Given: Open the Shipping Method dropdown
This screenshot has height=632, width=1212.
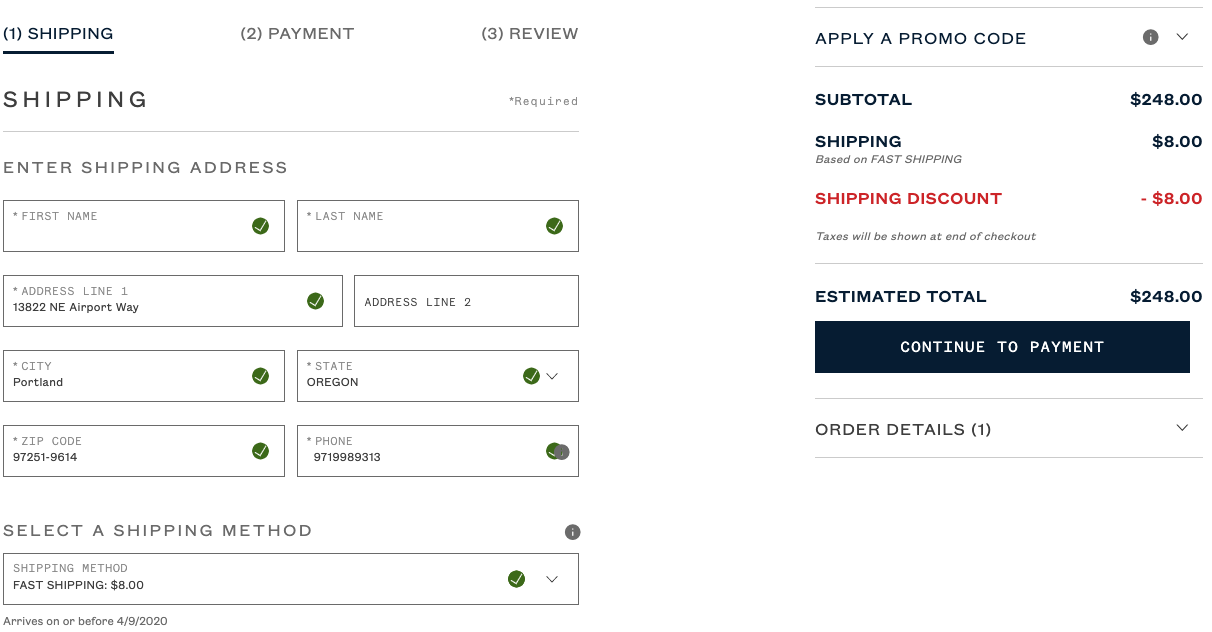Looking at the screenshot, I should (552, 579).
